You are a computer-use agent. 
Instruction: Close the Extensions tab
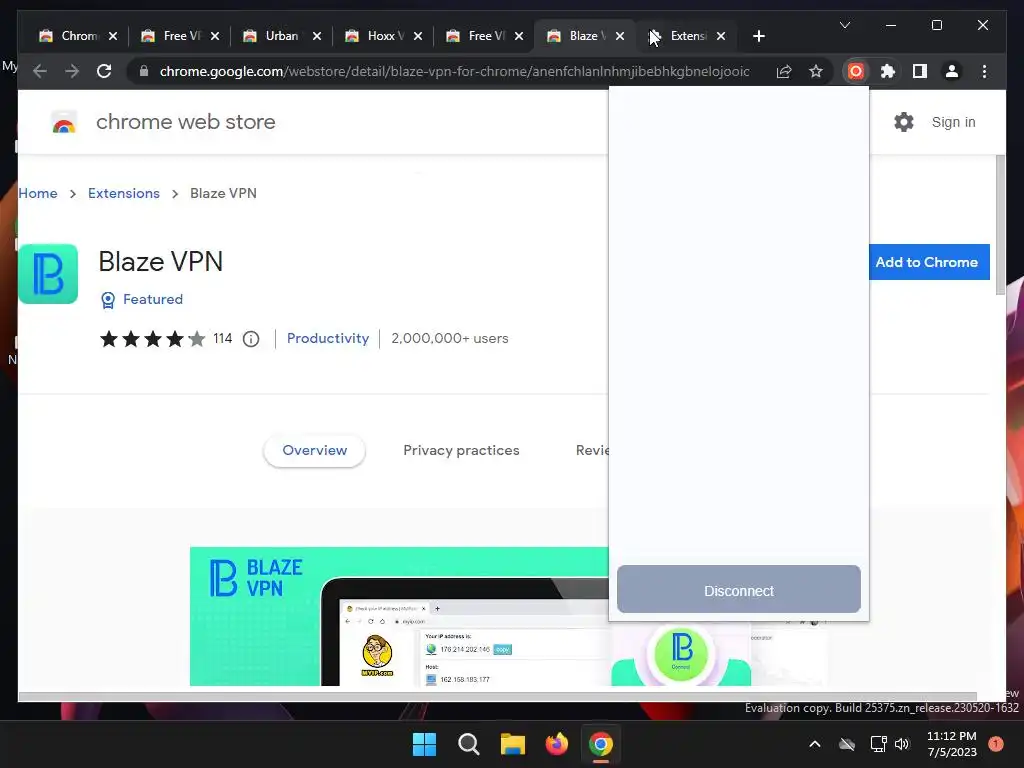pyautogui.click(x=721, y=36)
